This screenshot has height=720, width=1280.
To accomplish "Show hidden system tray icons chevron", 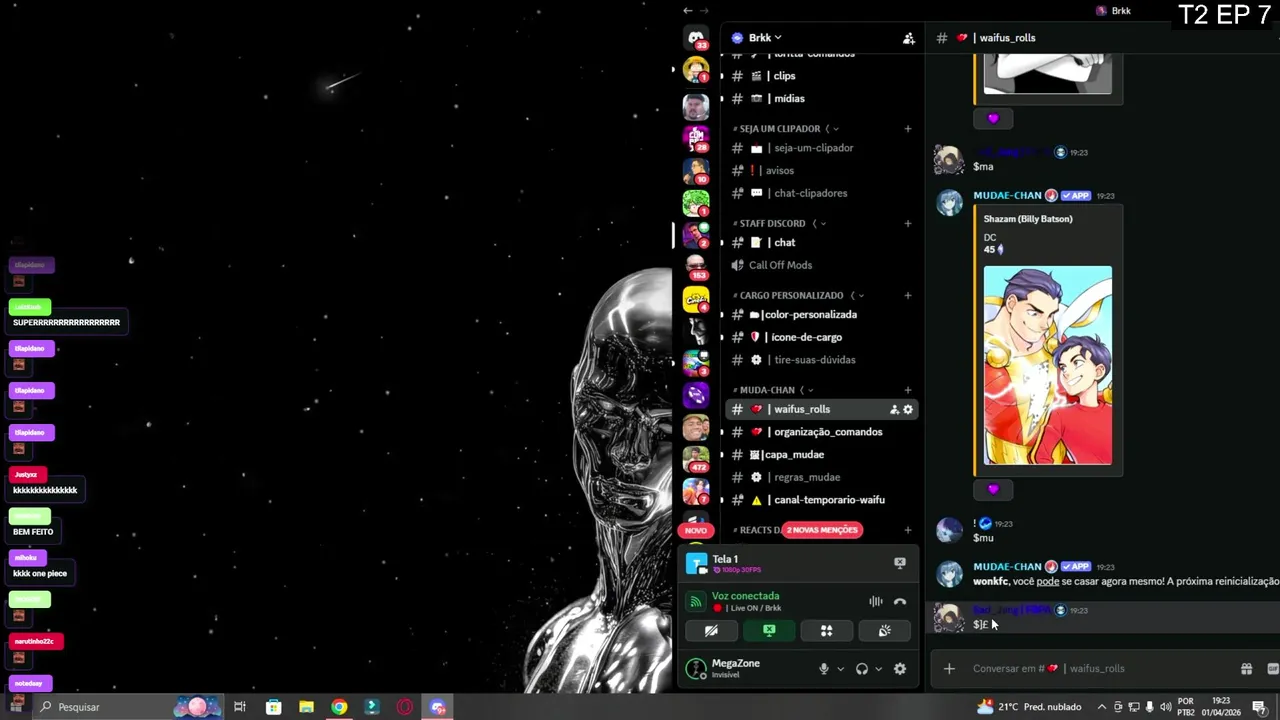I will point(1102,707).
